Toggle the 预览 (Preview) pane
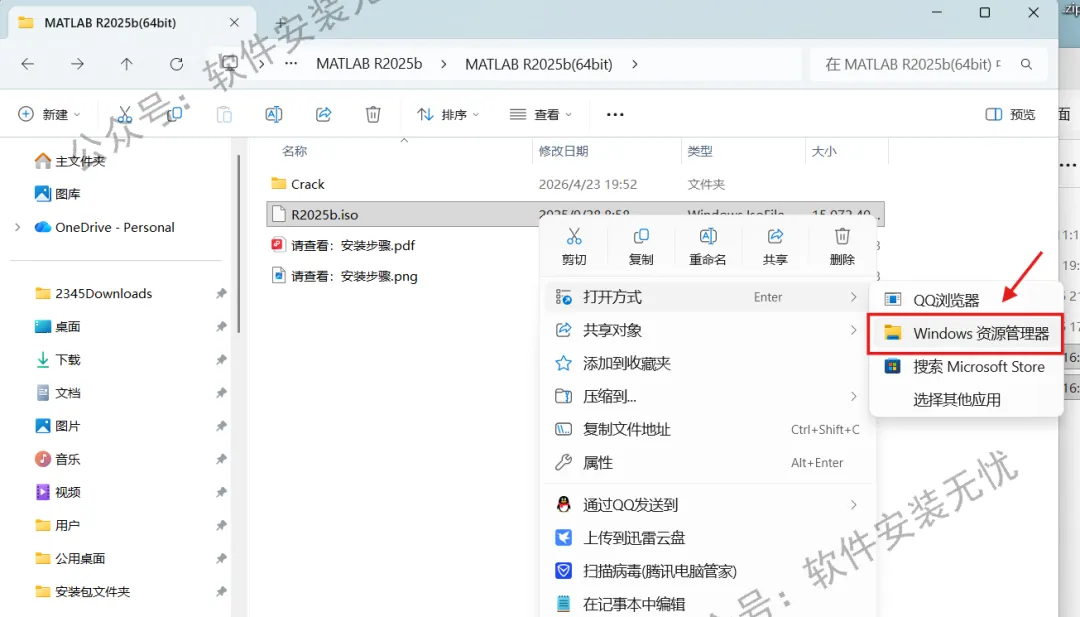The image size is (1080, 617). 1010,114
